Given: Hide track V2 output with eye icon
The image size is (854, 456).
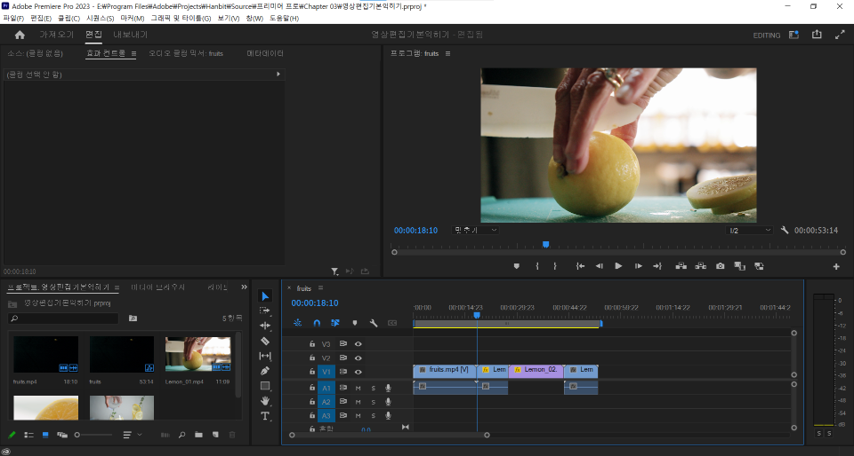Looking at the screenshot, I should [x=358, y=358].
